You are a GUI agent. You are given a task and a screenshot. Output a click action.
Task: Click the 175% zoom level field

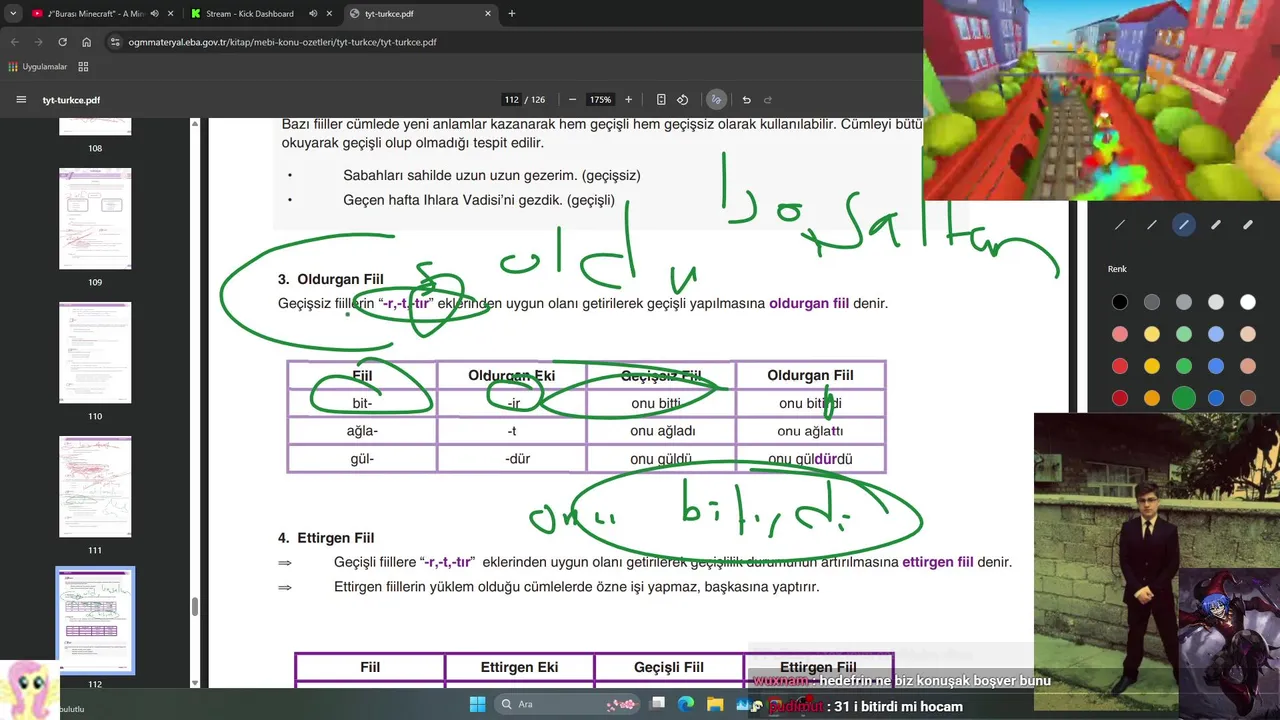(600, 100)
